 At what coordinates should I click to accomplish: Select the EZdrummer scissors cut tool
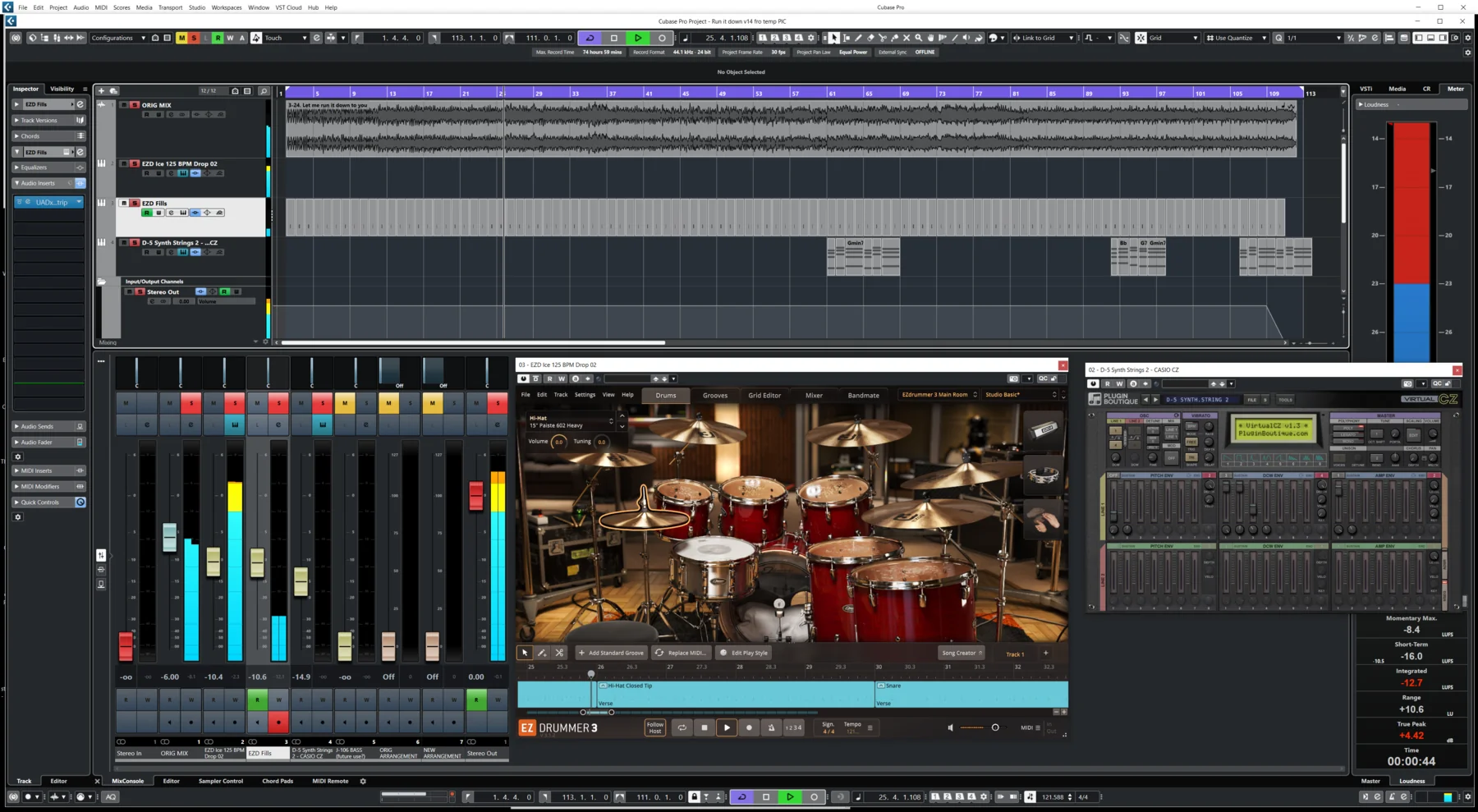[x=559, y=653]
